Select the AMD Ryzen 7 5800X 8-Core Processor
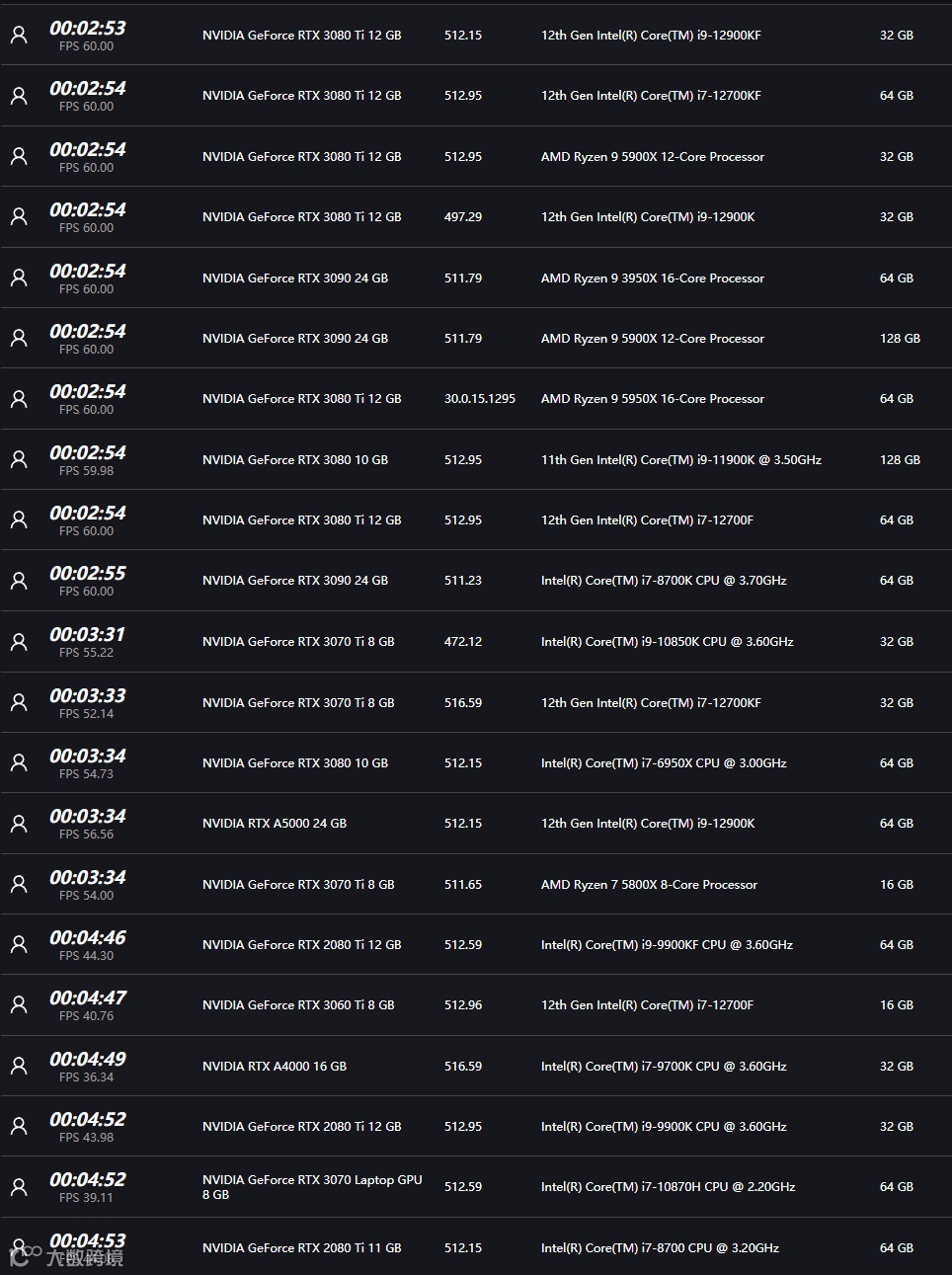Screen dimensions: 952x1275 click(649, 885)
